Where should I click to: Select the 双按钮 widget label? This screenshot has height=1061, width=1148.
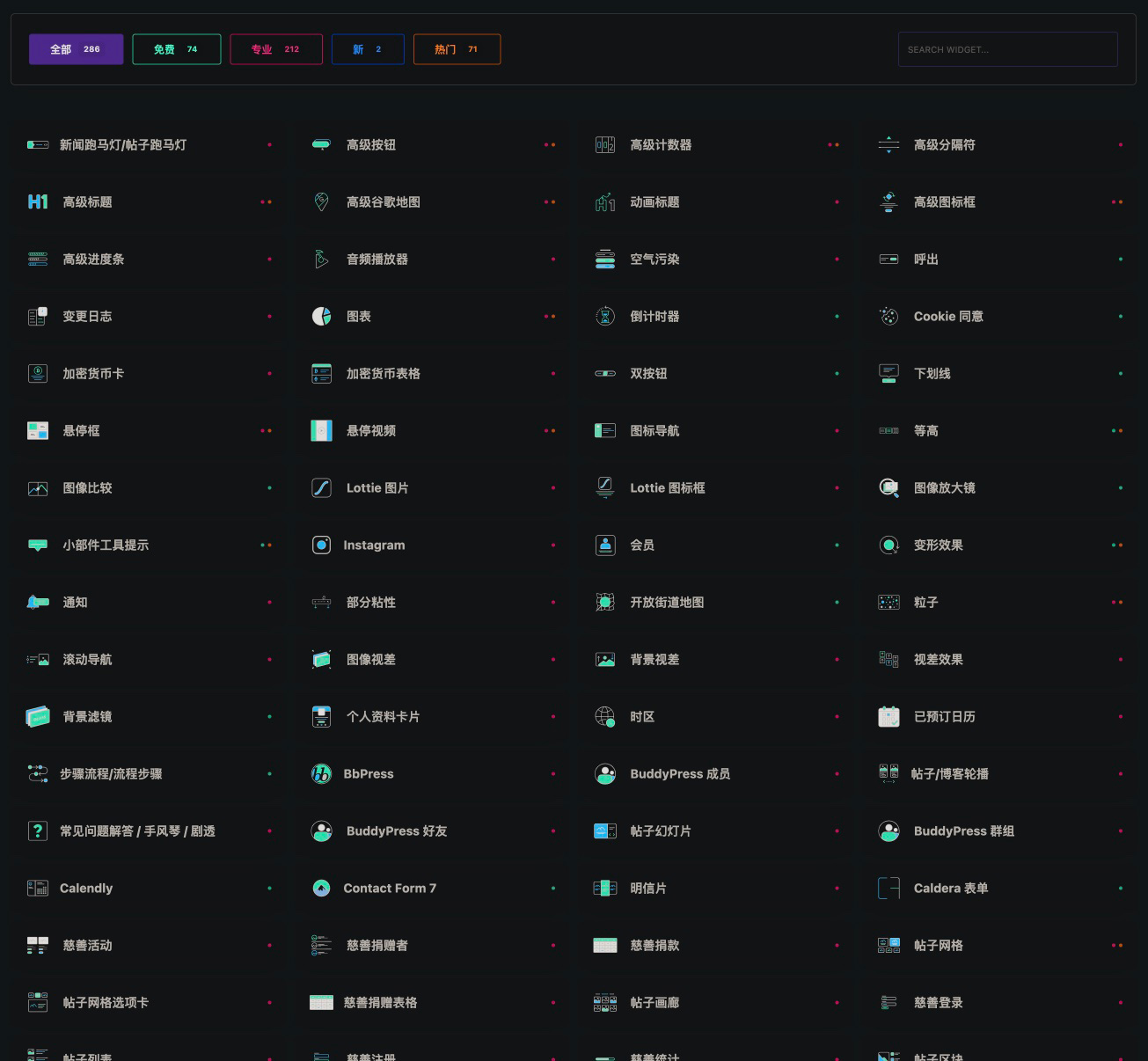click(648, 373)
